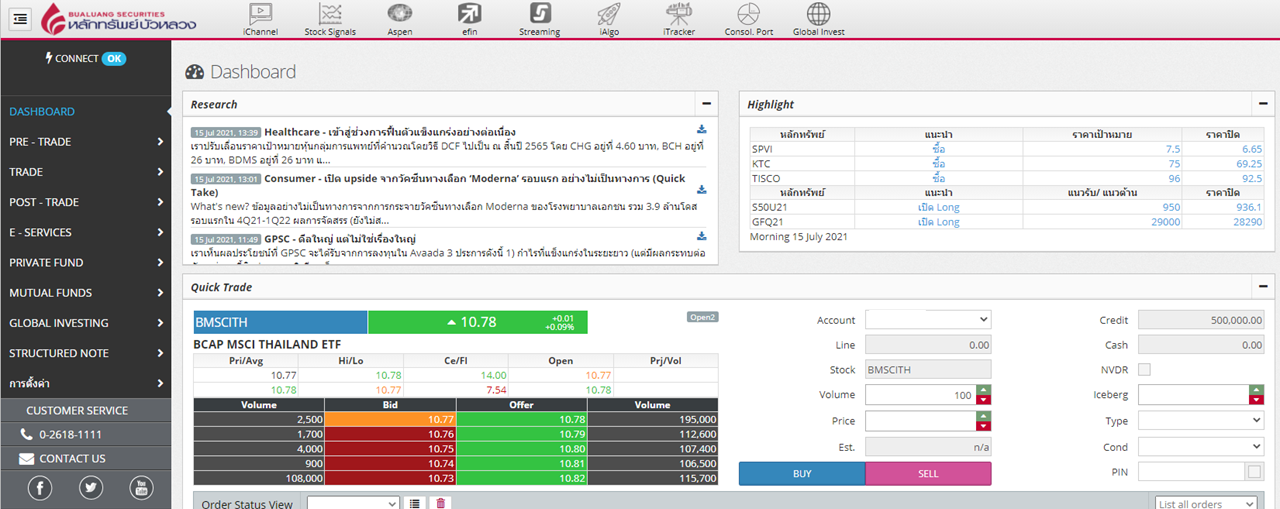Open iChannel from the top toolbar
The image size is (1280, 509).
coord(260,19)
